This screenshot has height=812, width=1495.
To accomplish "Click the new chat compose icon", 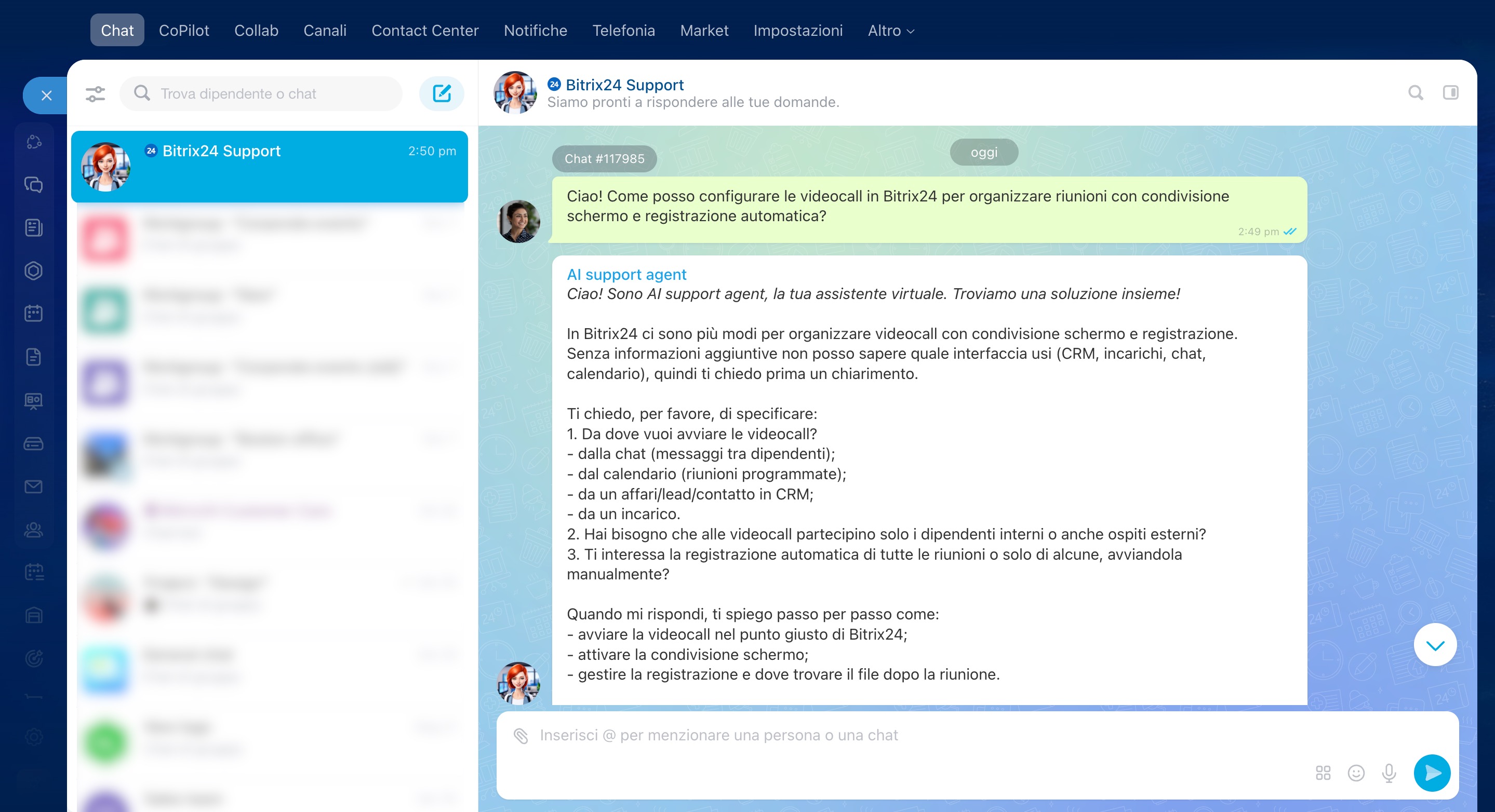I will 442,93.
